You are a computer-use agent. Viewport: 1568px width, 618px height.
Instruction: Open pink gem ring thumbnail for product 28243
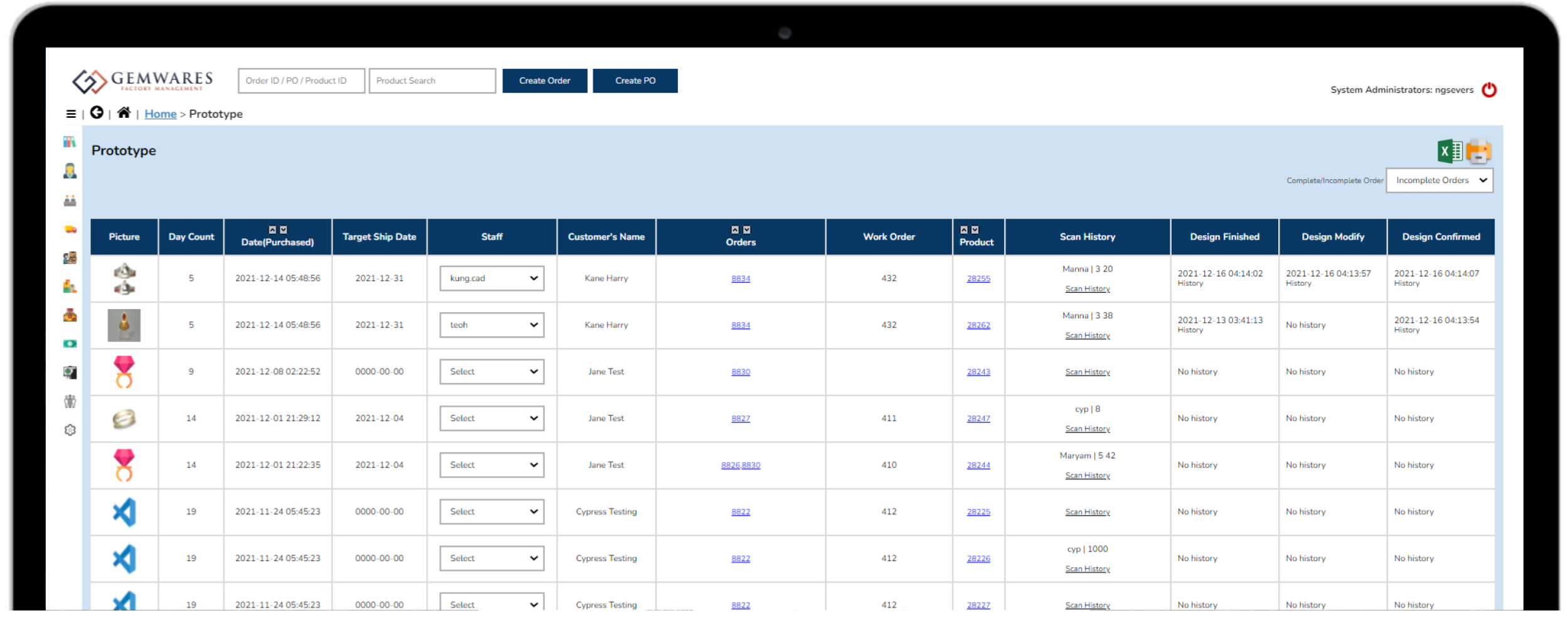point(124,372)
